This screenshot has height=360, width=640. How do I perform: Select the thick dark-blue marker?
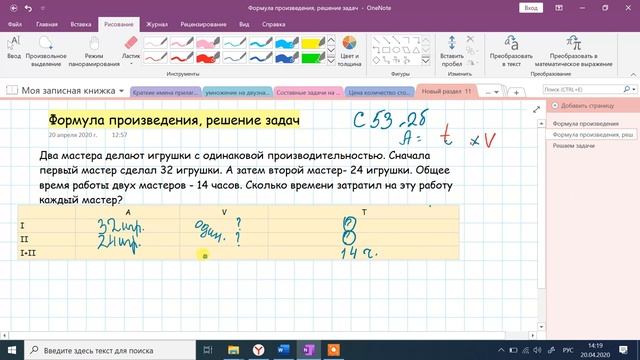287,58
